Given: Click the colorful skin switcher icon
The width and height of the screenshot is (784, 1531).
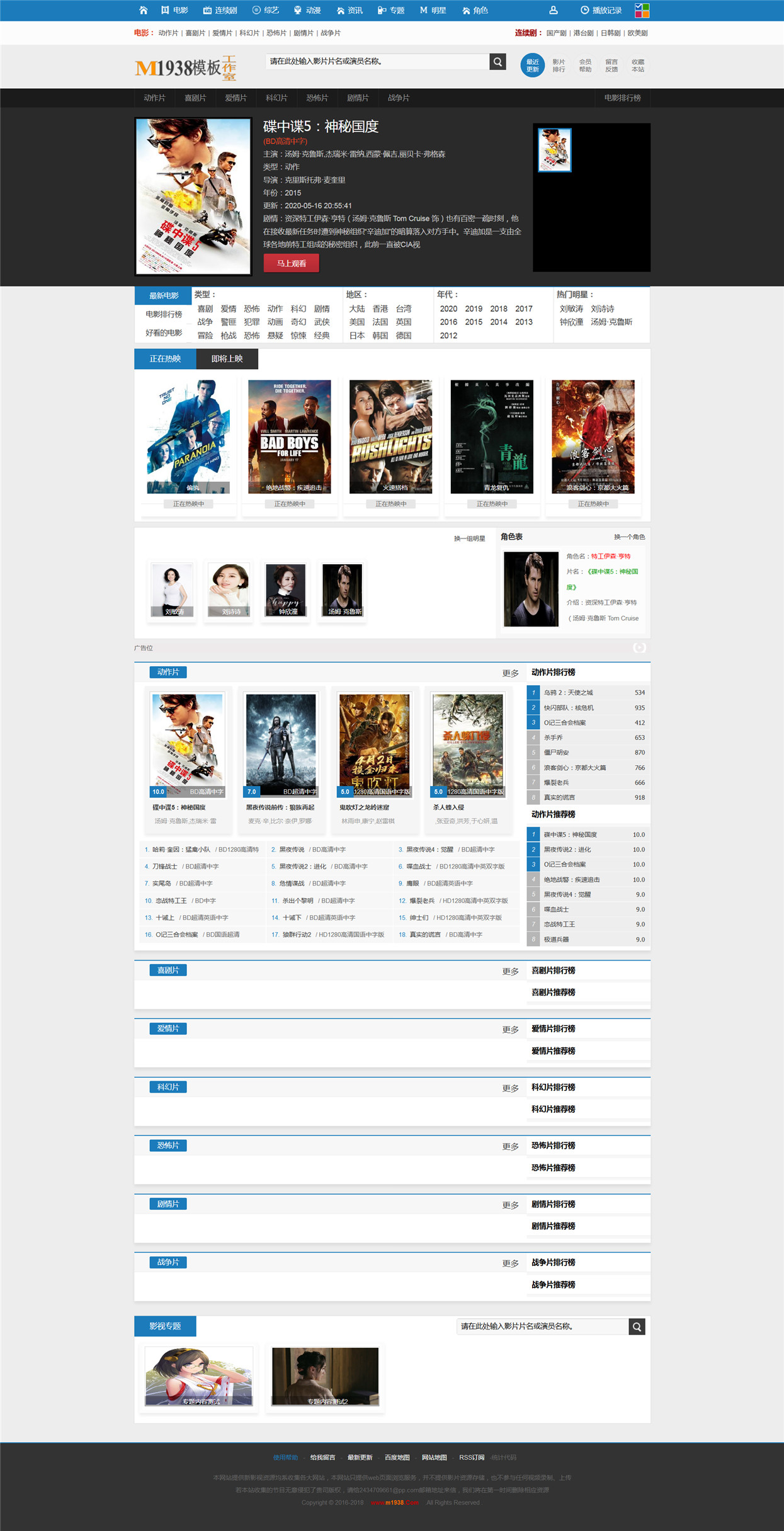Looking at the screenshot, I should (642, 10).
